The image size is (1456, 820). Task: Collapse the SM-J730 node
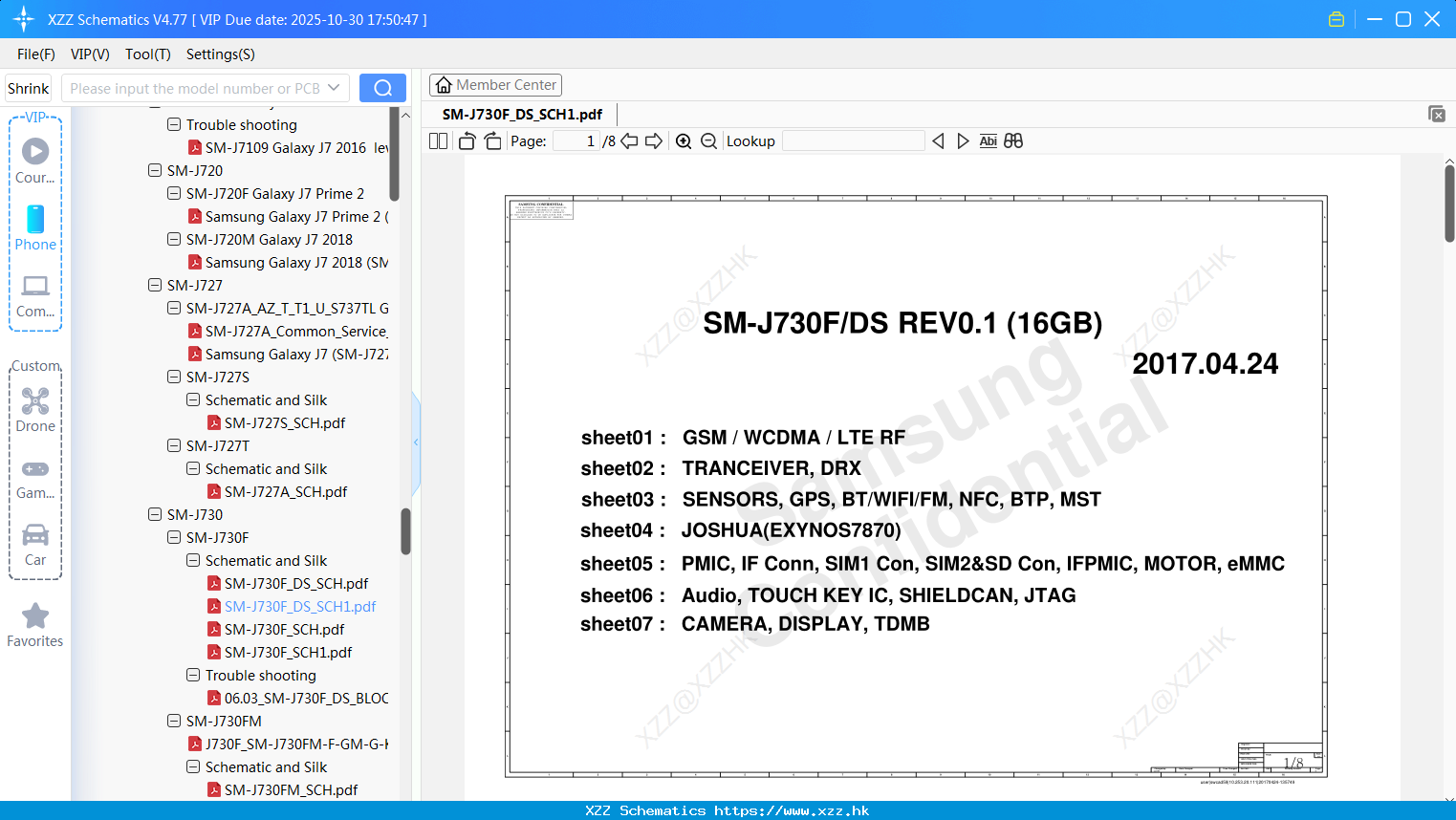click(155, 514)
